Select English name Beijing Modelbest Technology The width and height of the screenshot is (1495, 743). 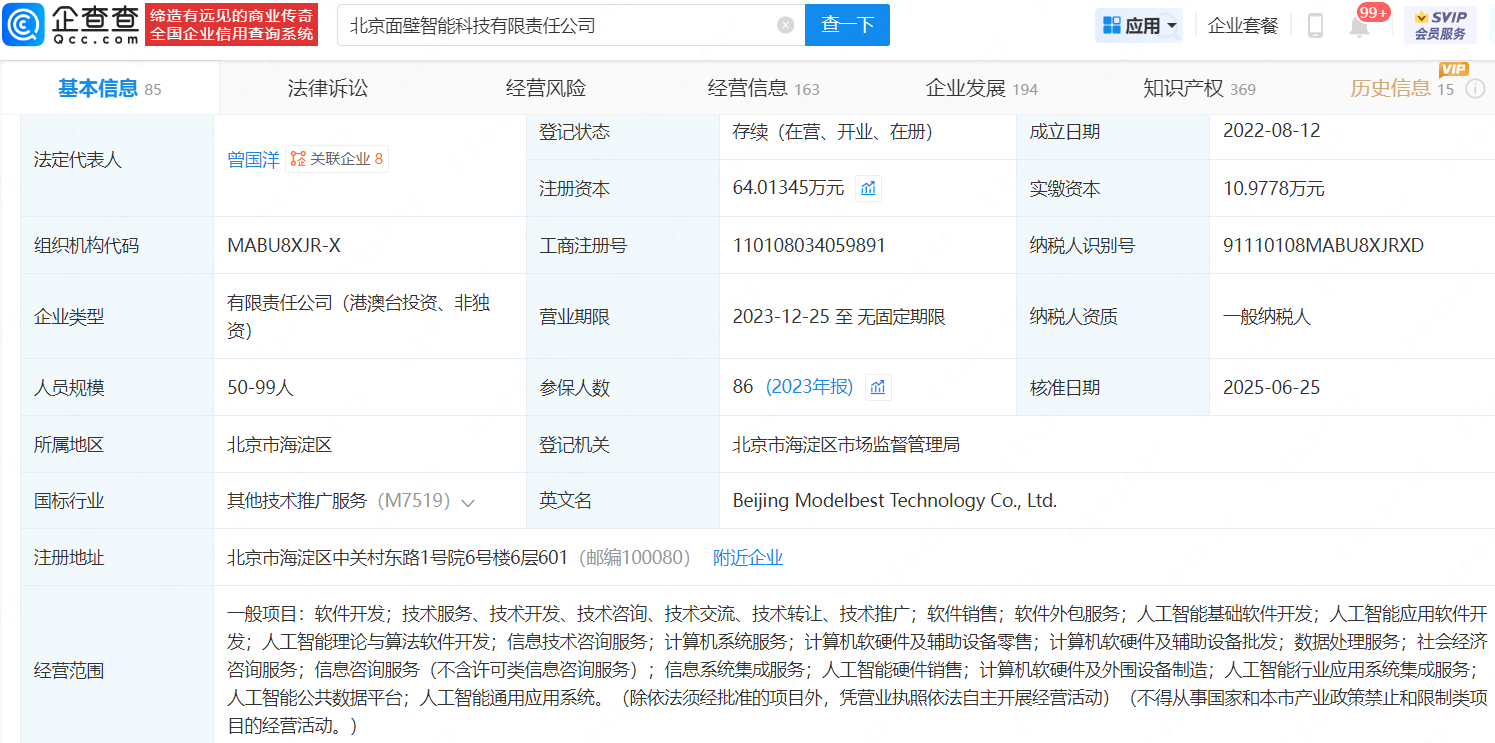click(894, 501)
